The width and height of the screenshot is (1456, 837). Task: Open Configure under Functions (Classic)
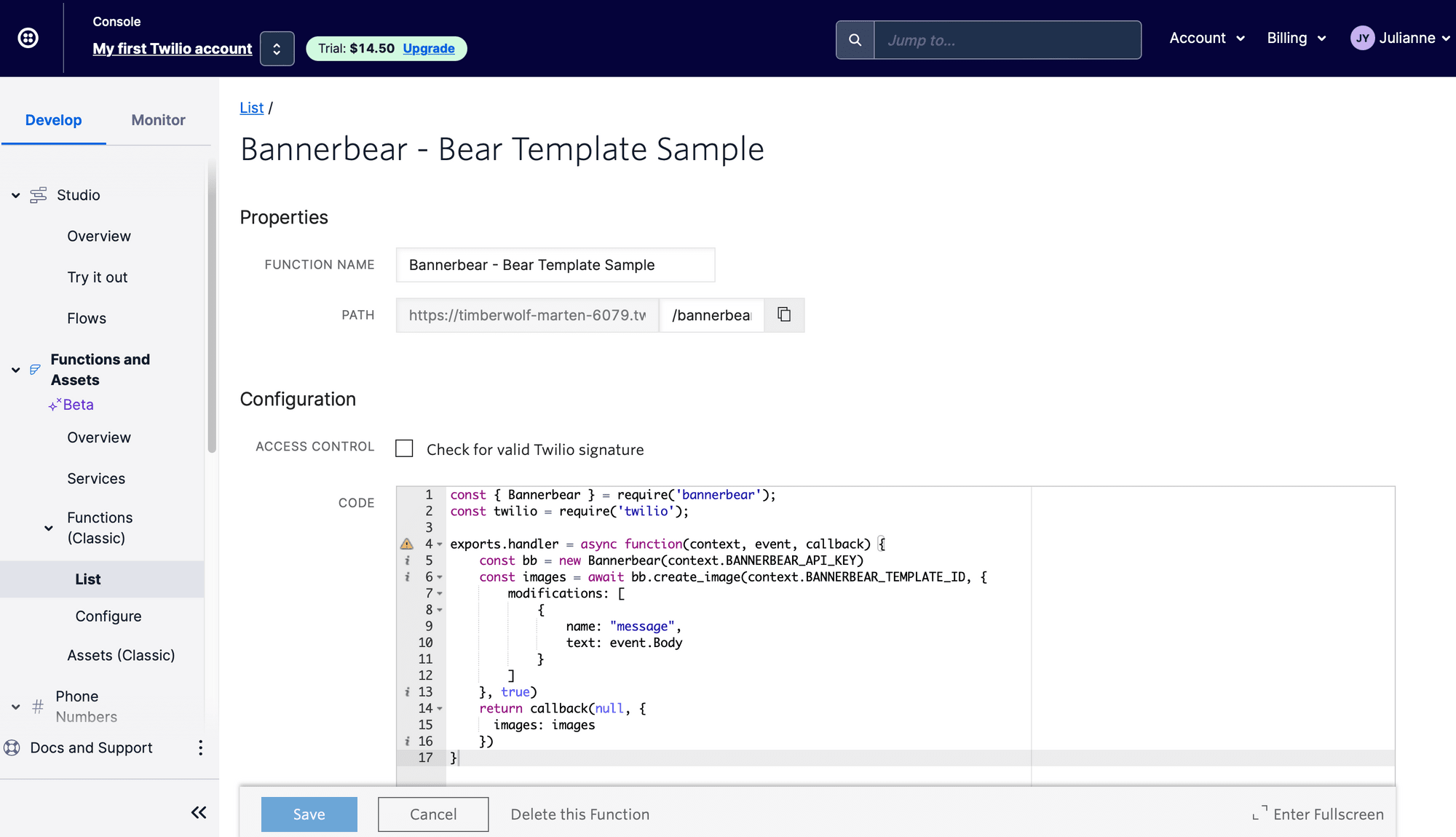tap(108, 616)
